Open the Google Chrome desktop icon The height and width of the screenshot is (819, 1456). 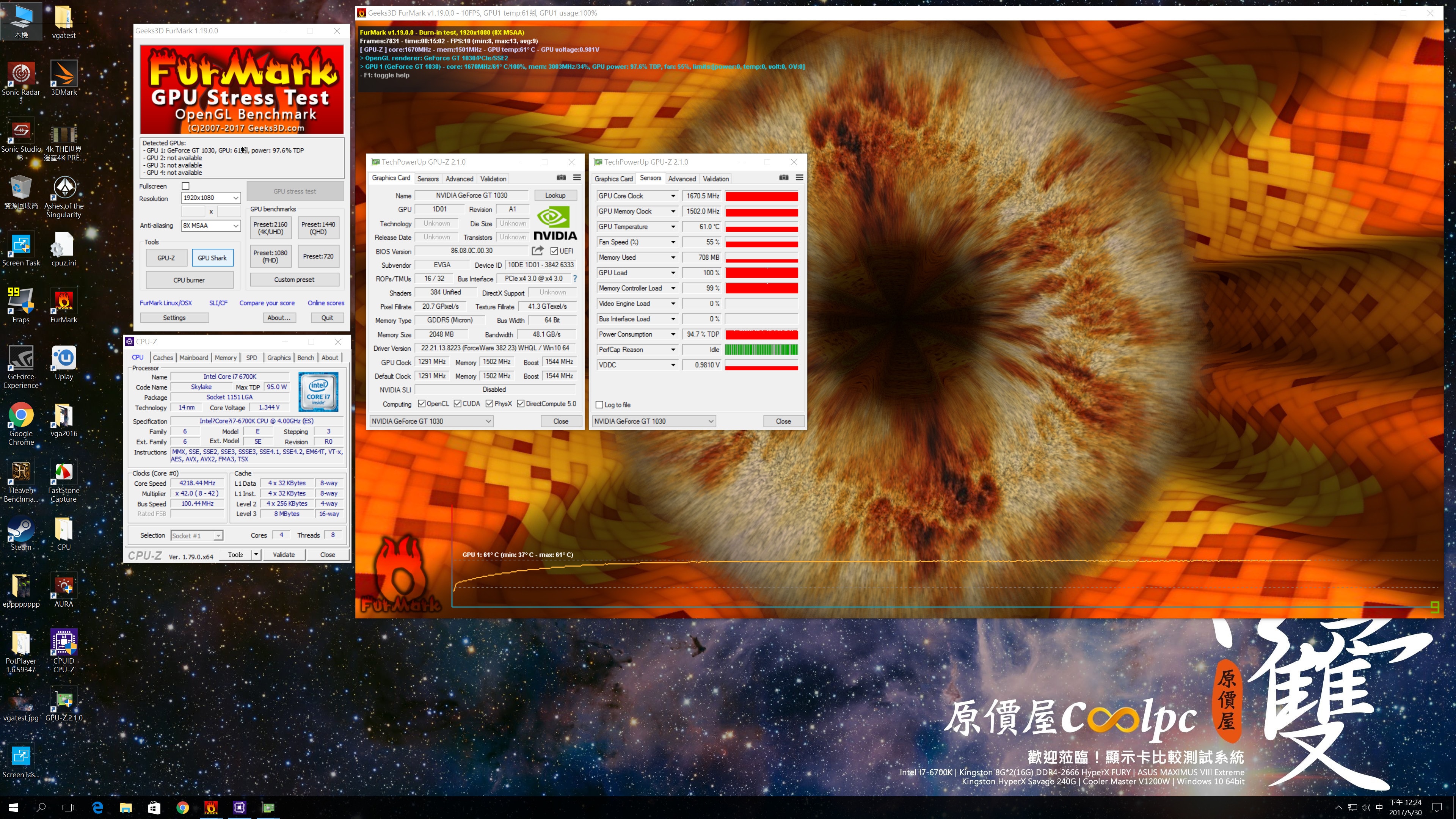tap(21, 424)
